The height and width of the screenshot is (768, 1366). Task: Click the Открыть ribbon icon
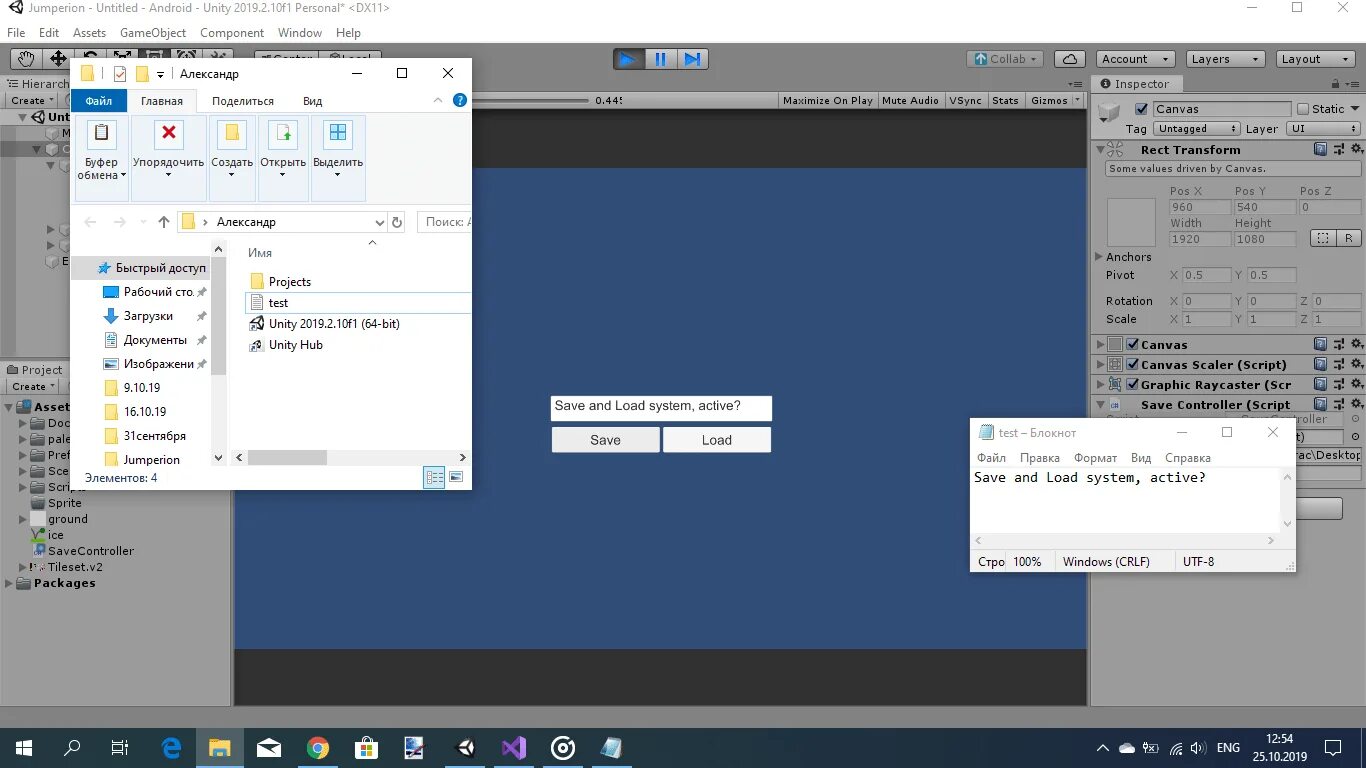(283, 133)
